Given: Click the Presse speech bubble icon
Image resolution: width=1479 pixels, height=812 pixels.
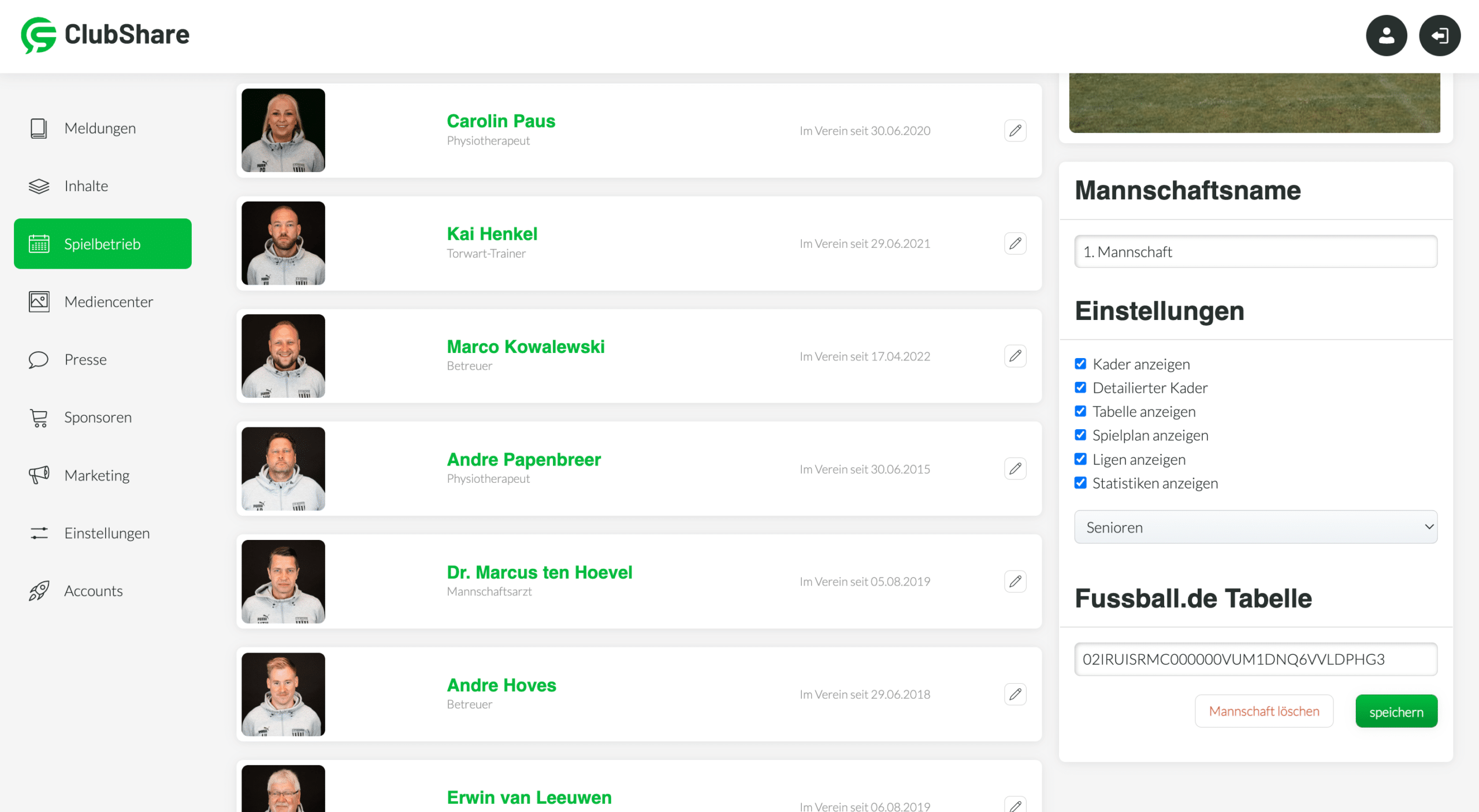Looking at the screenshot, I should tap(39, 359).
